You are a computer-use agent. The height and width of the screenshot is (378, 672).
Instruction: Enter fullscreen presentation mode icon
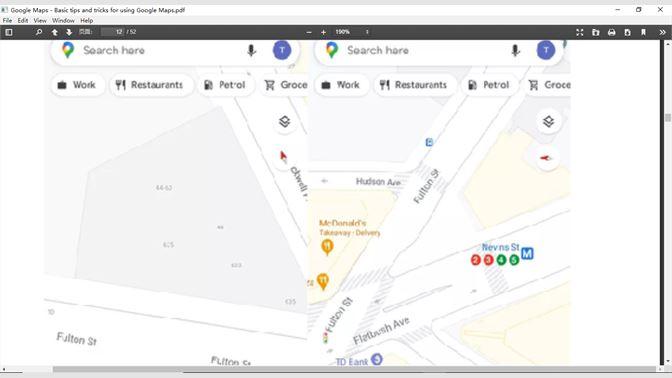pos(579,32)
